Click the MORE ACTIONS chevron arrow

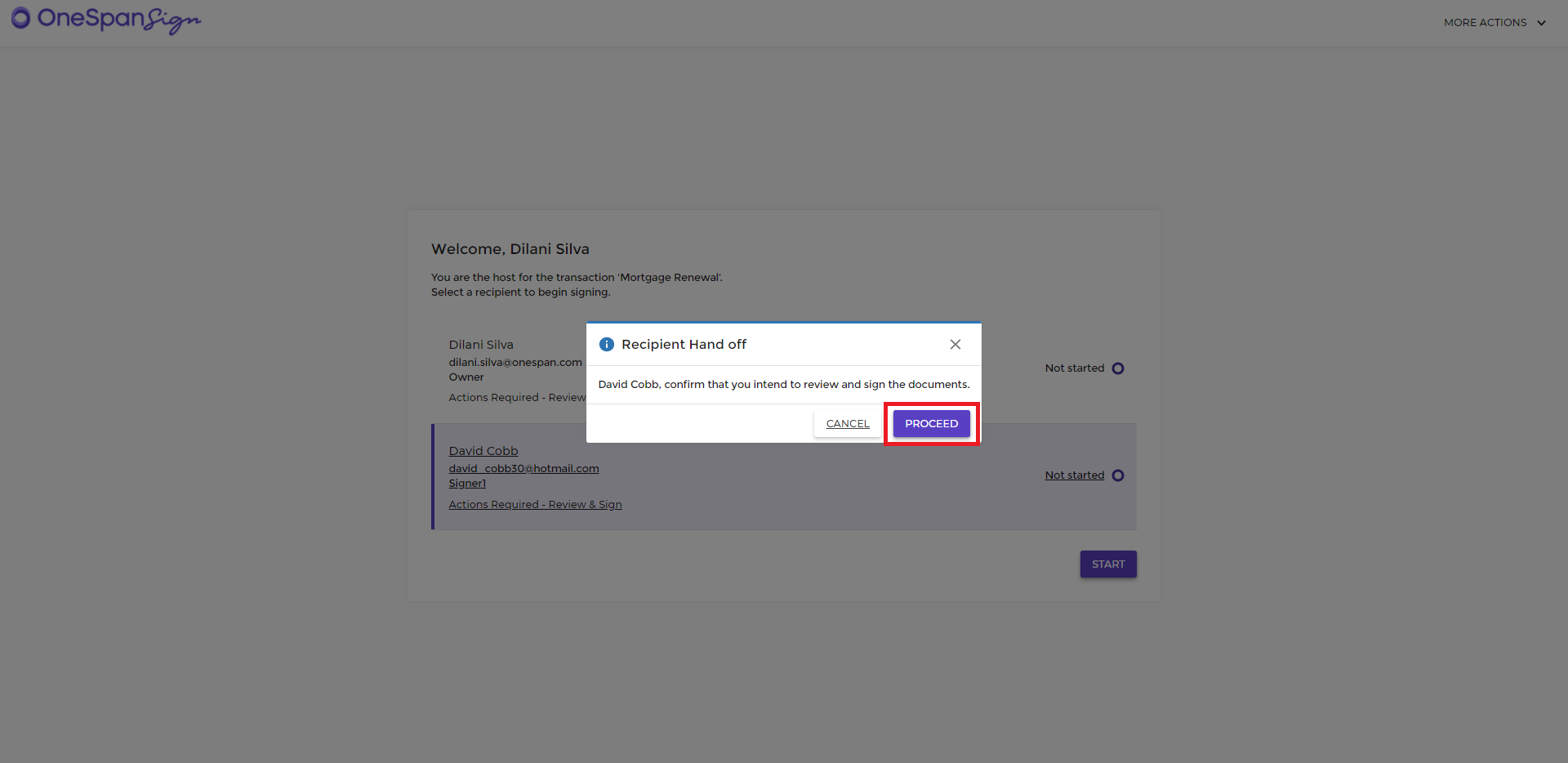[1541, 23]
